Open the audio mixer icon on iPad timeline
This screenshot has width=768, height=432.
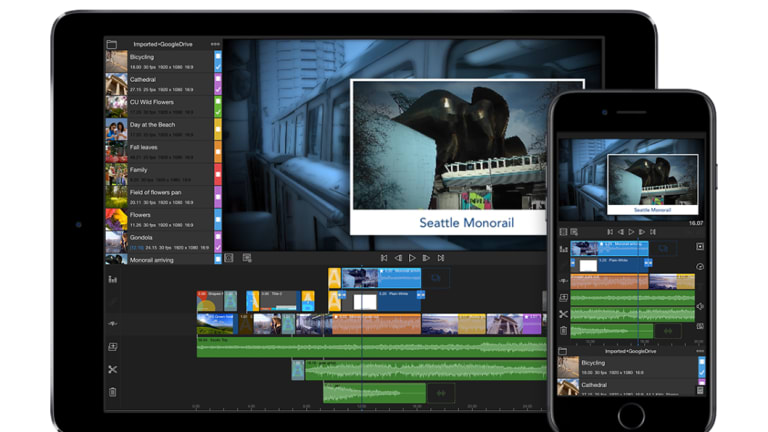tap(113, 280)
